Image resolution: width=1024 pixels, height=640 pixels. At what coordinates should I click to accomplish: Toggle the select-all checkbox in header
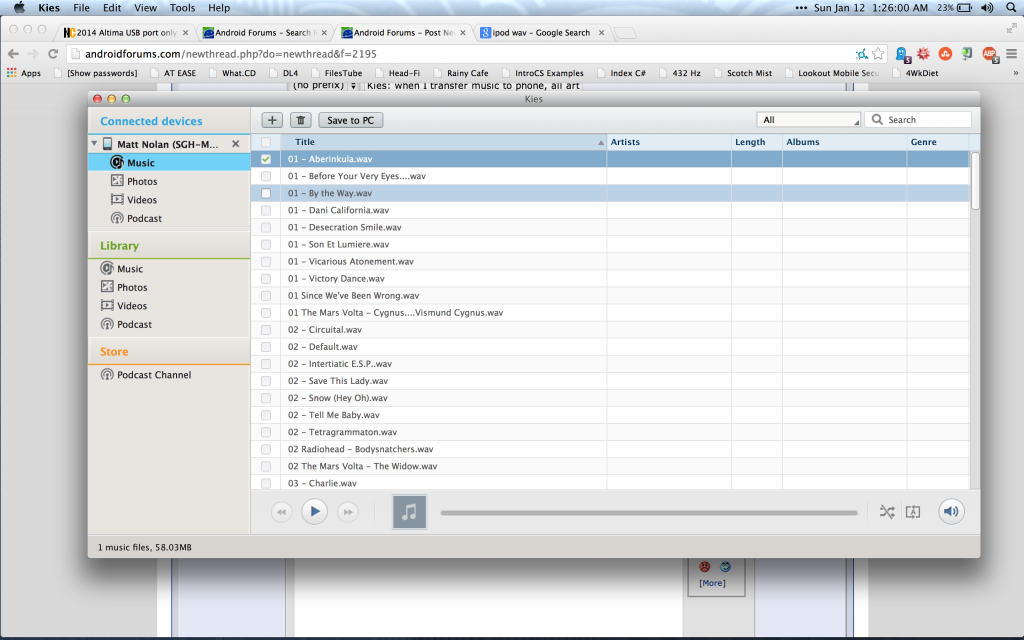[x=266, y=142]
